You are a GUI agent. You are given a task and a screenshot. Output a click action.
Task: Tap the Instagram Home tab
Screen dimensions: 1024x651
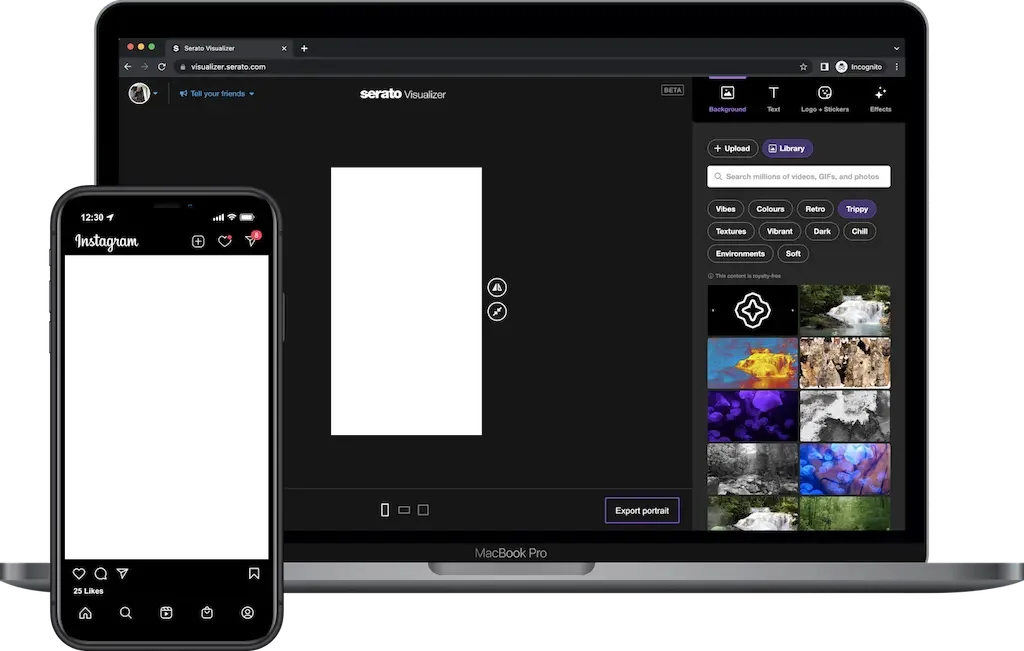[86, 612]
